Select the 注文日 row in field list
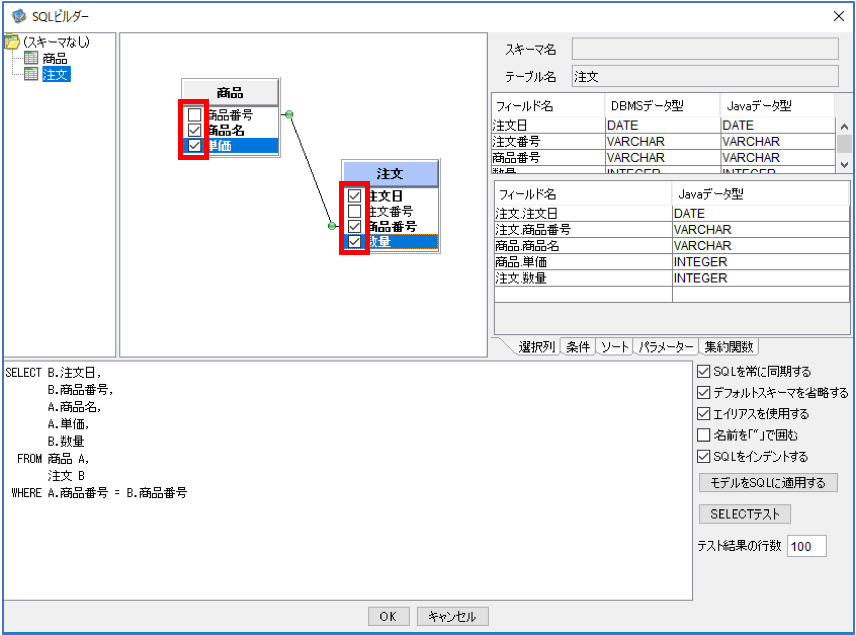 tap(663, 125)
